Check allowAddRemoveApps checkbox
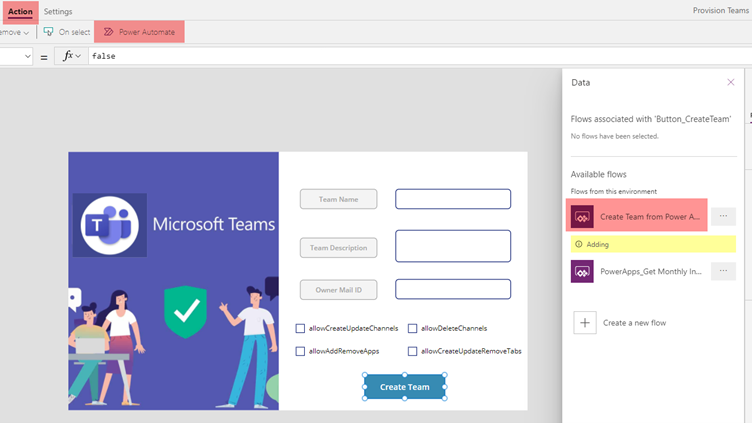The width and height of the screenshot is (752, 423). 300,352
